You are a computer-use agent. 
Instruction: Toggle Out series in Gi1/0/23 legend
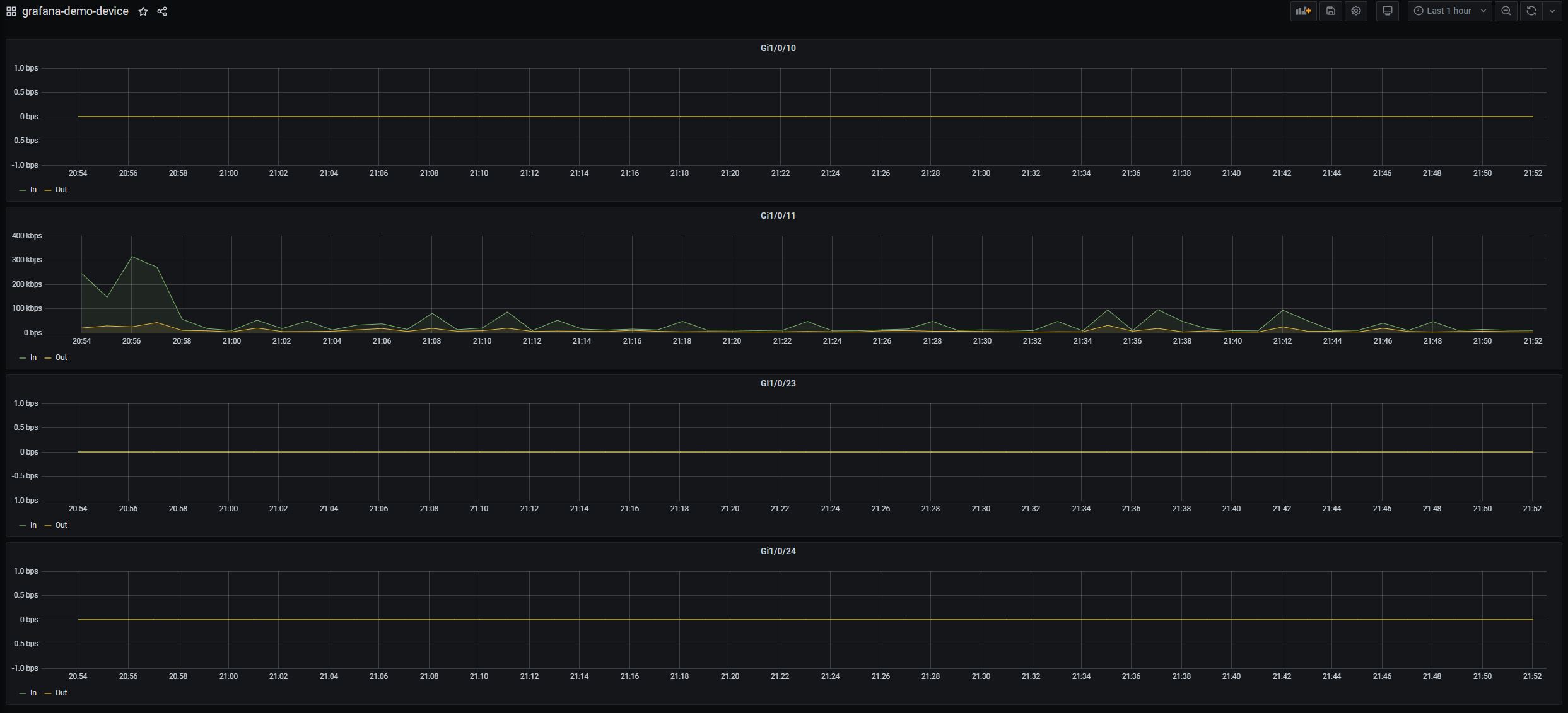(x=61, y=525)
